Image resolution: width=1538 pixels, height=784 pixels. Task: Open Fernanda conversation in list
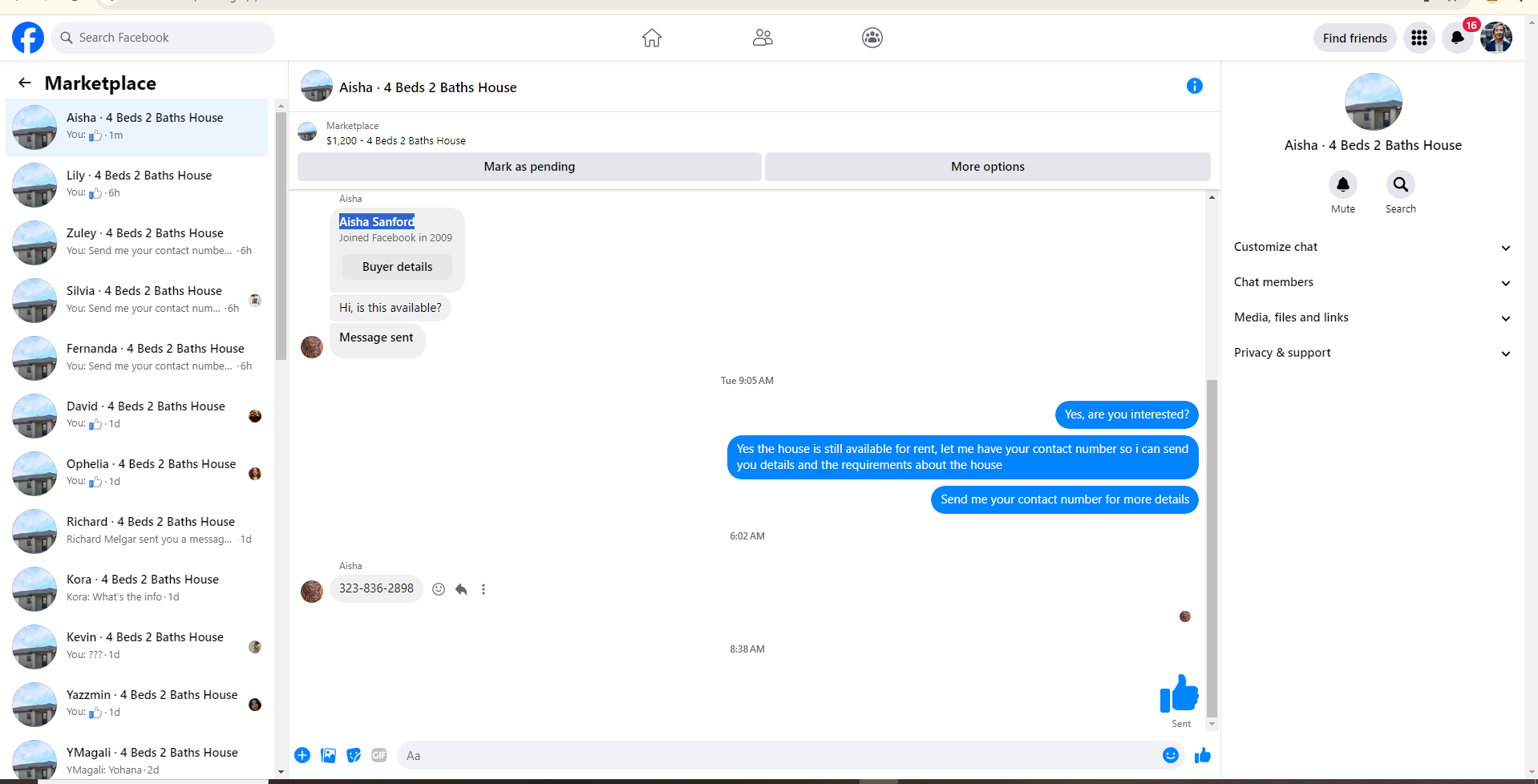pos(137,358)
